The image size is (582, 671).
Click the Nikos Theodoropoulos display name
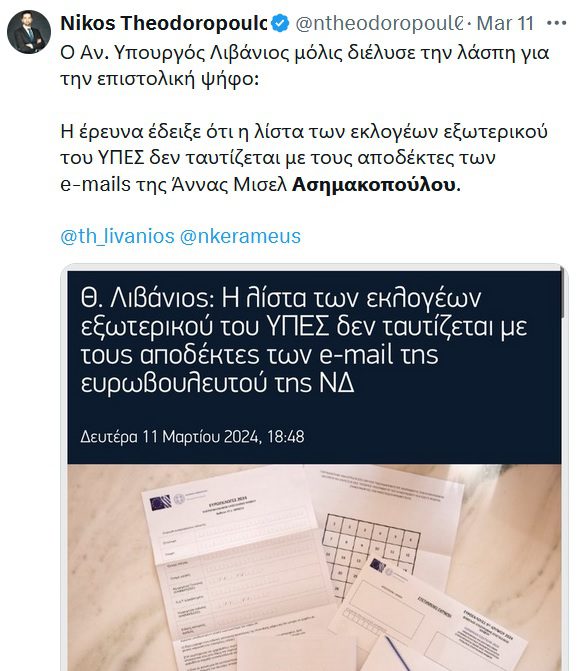point(163,23)
